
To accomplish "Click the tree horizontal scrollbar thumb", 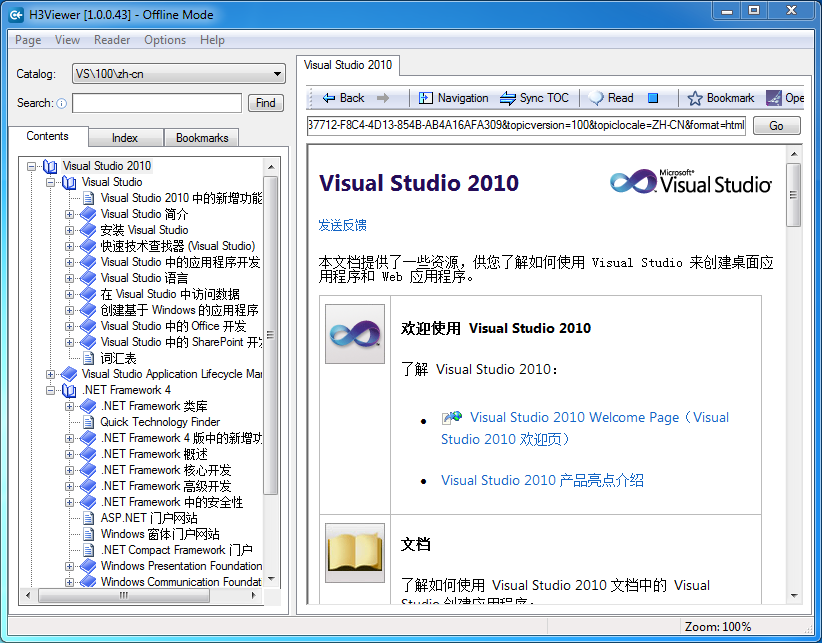I will [x=124, y=595].
